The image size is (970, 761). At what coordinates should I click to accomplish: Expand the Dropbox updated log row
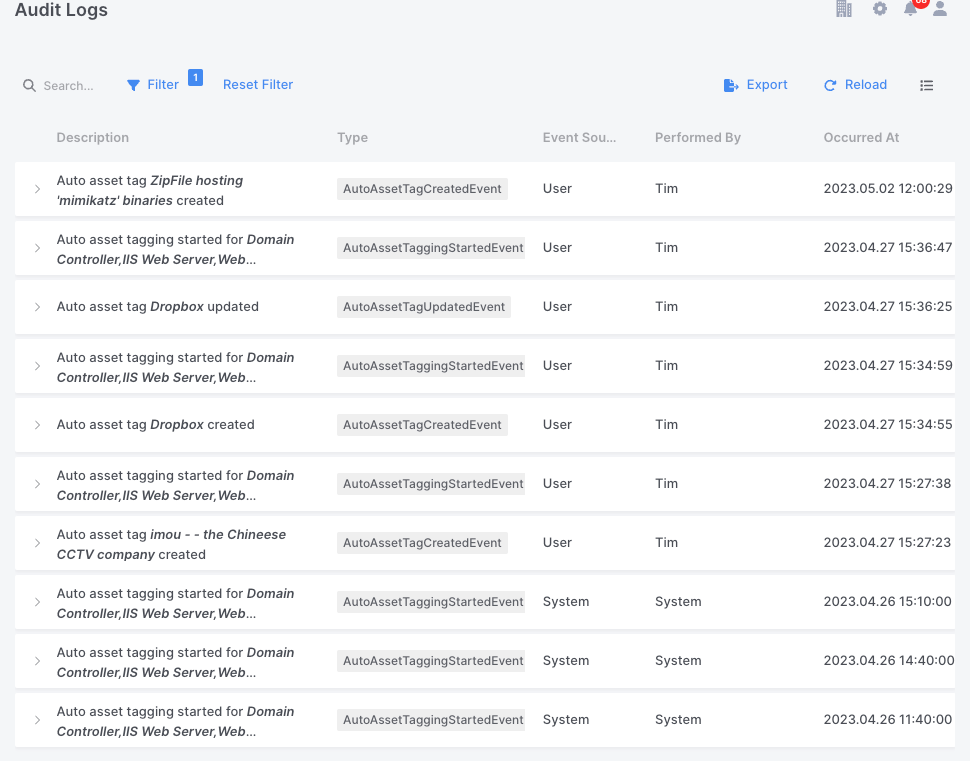(x=38, y=307)
